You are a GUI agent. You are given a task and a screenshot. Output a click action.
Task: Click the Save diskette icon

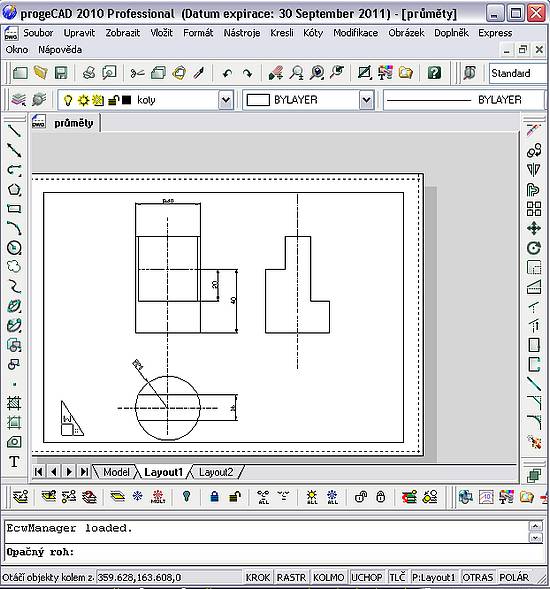pyautogui.click(x=61, y=73)
